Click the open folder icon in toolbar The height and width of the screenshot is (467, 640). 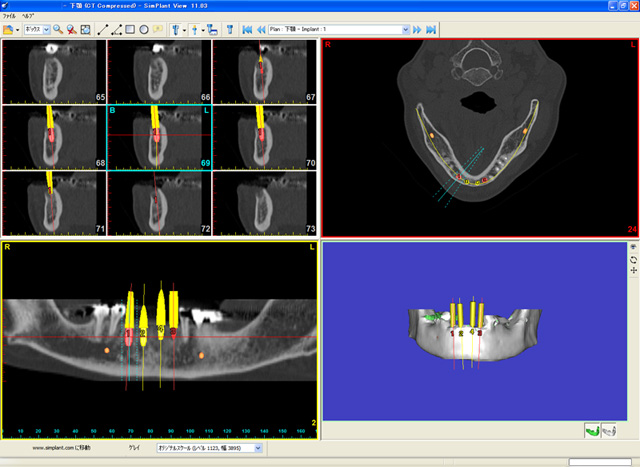click(8, 30)
